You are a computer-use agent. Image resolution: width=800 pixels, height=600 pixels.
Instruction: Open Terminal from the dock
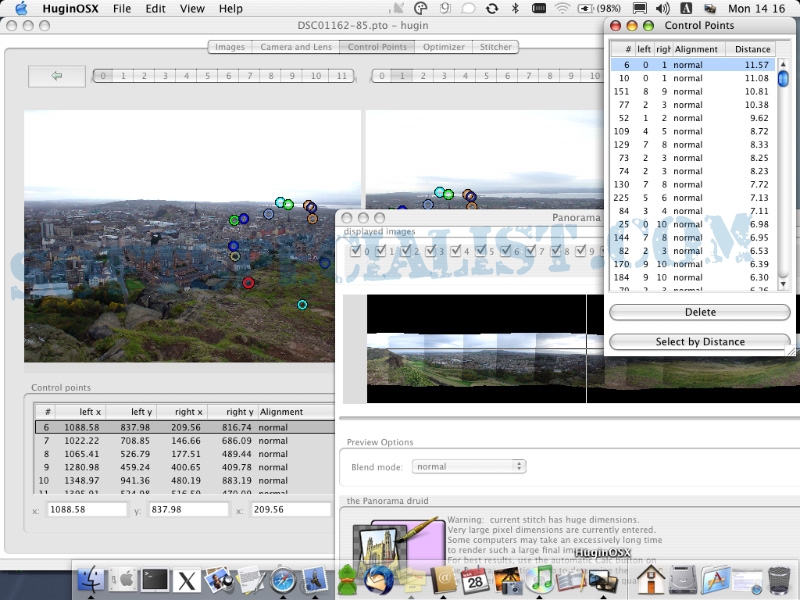point(155,578)
